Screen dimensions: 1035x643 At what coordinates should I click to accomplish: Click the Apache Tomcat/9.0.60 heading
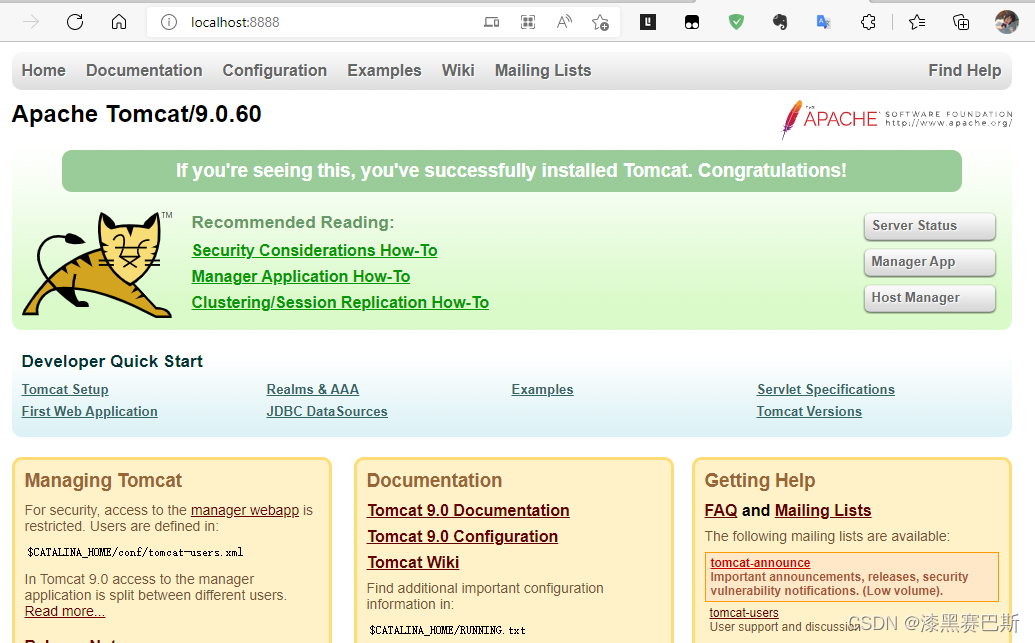coord(137,114)
